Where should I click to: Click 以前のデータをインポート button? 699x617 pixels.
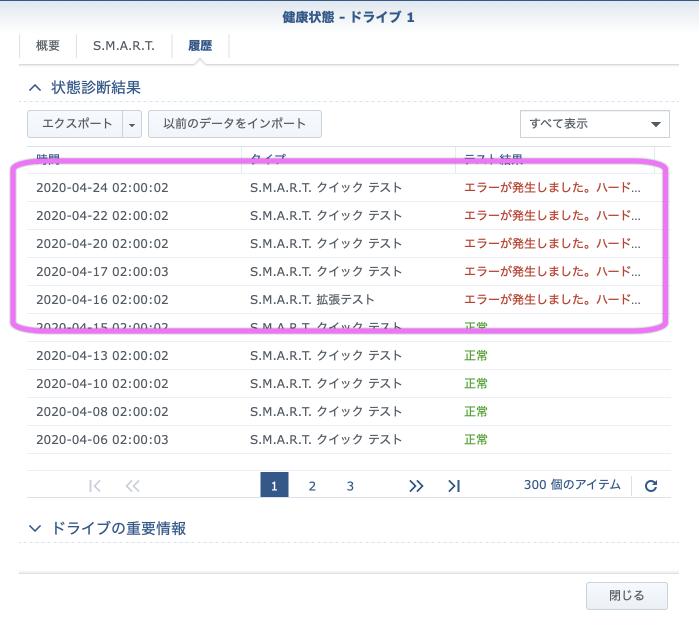tap(235, 124)
